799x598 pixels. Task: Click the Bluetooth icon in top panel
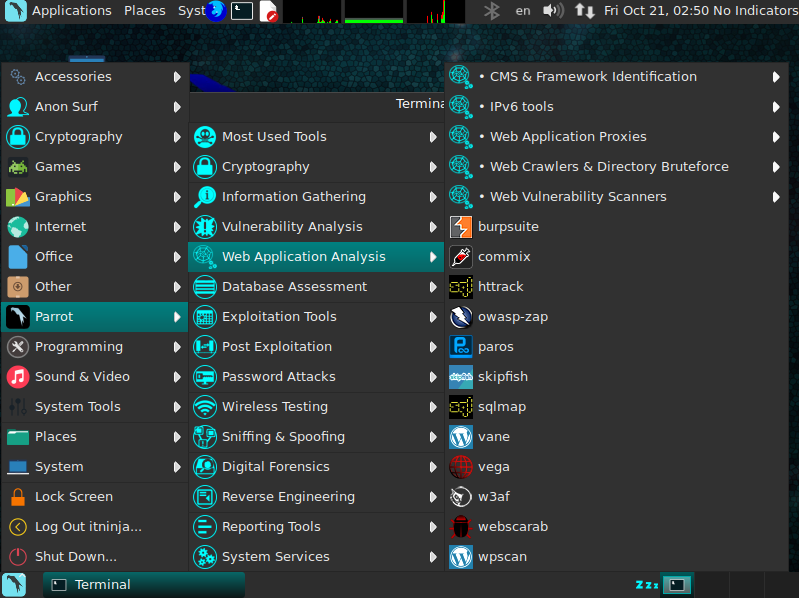tap(492, 11)
